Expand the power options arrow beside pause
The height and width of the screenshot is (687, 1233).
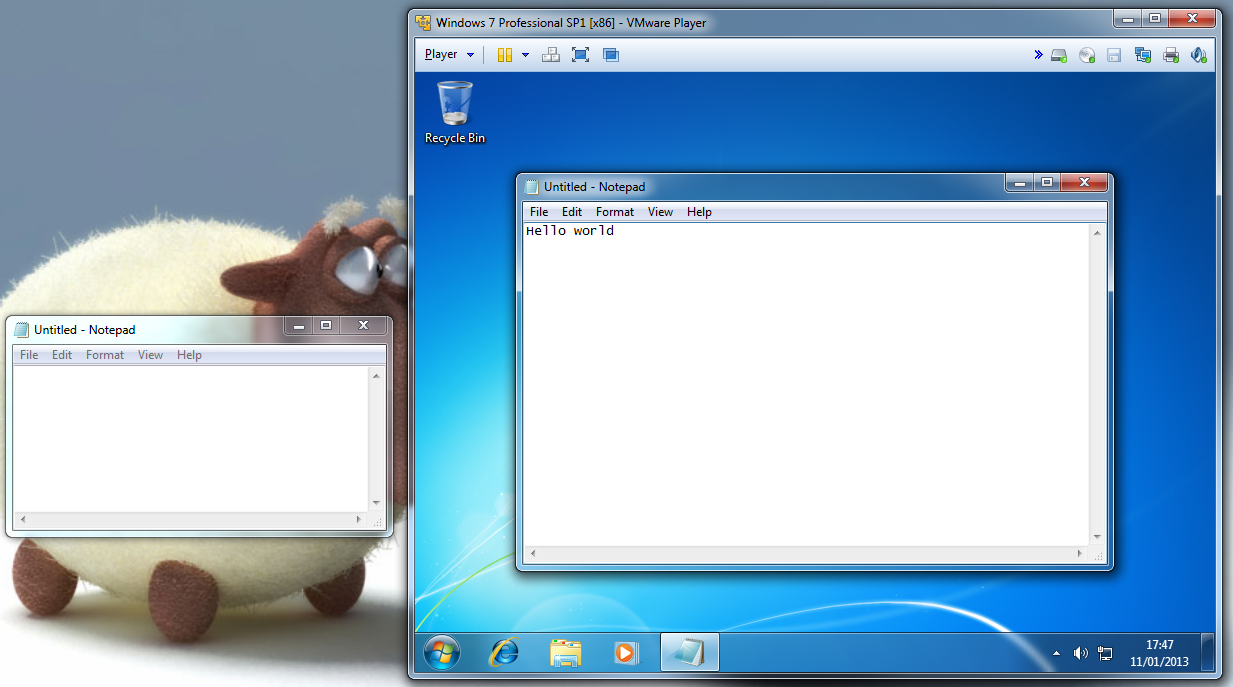point(525,55)
